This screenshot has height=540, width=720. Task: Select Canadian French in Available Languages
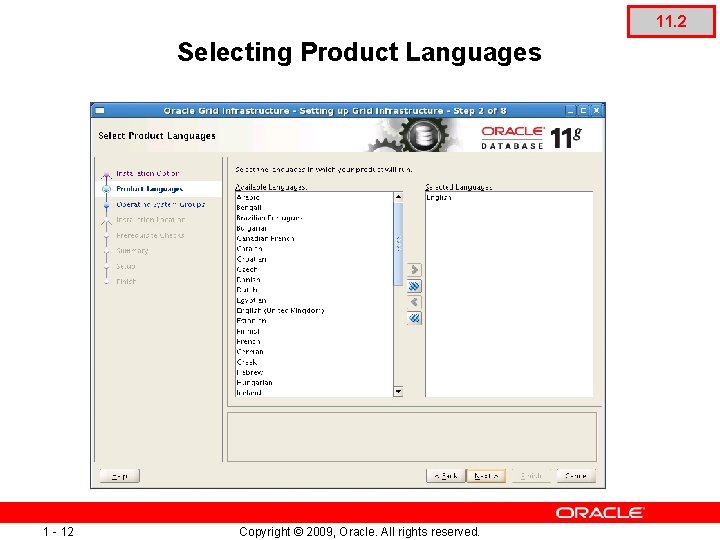314,239
